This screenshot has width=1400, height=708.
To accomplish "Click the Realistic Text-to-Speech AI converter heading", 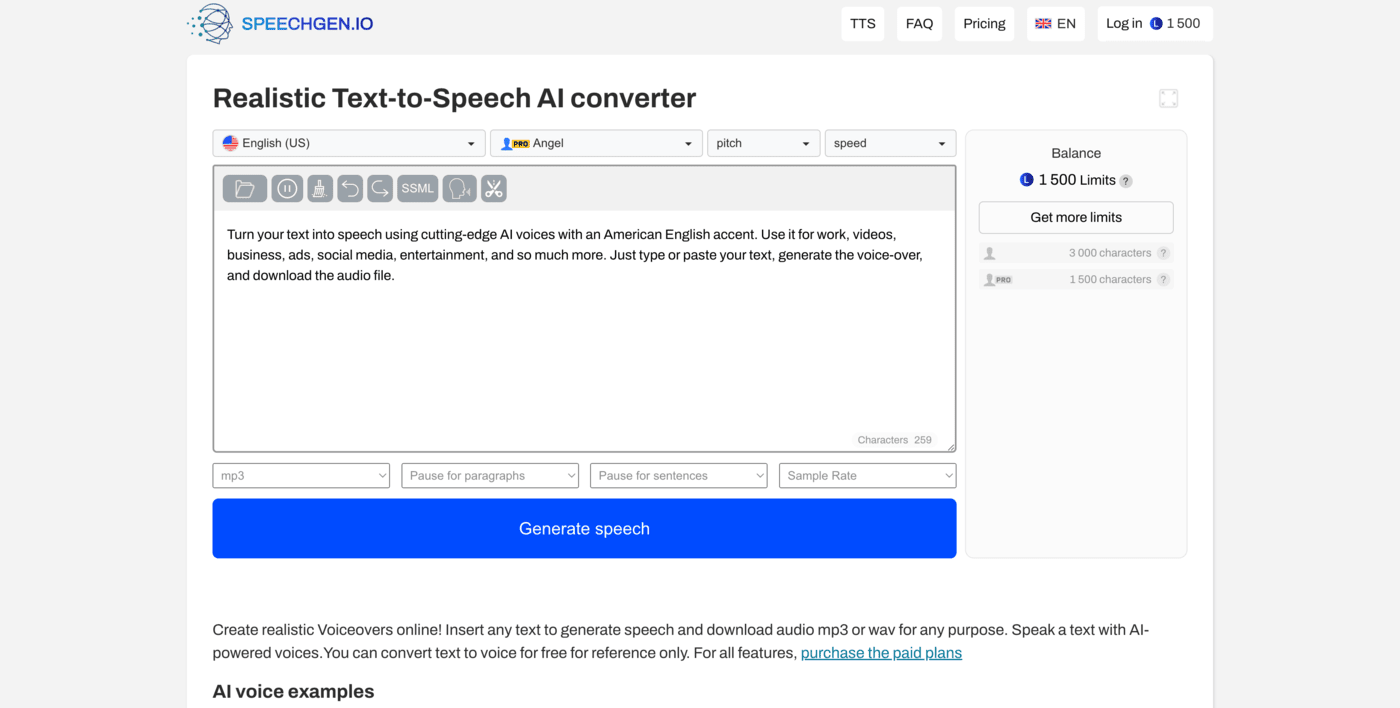I will tap(455, 98).
